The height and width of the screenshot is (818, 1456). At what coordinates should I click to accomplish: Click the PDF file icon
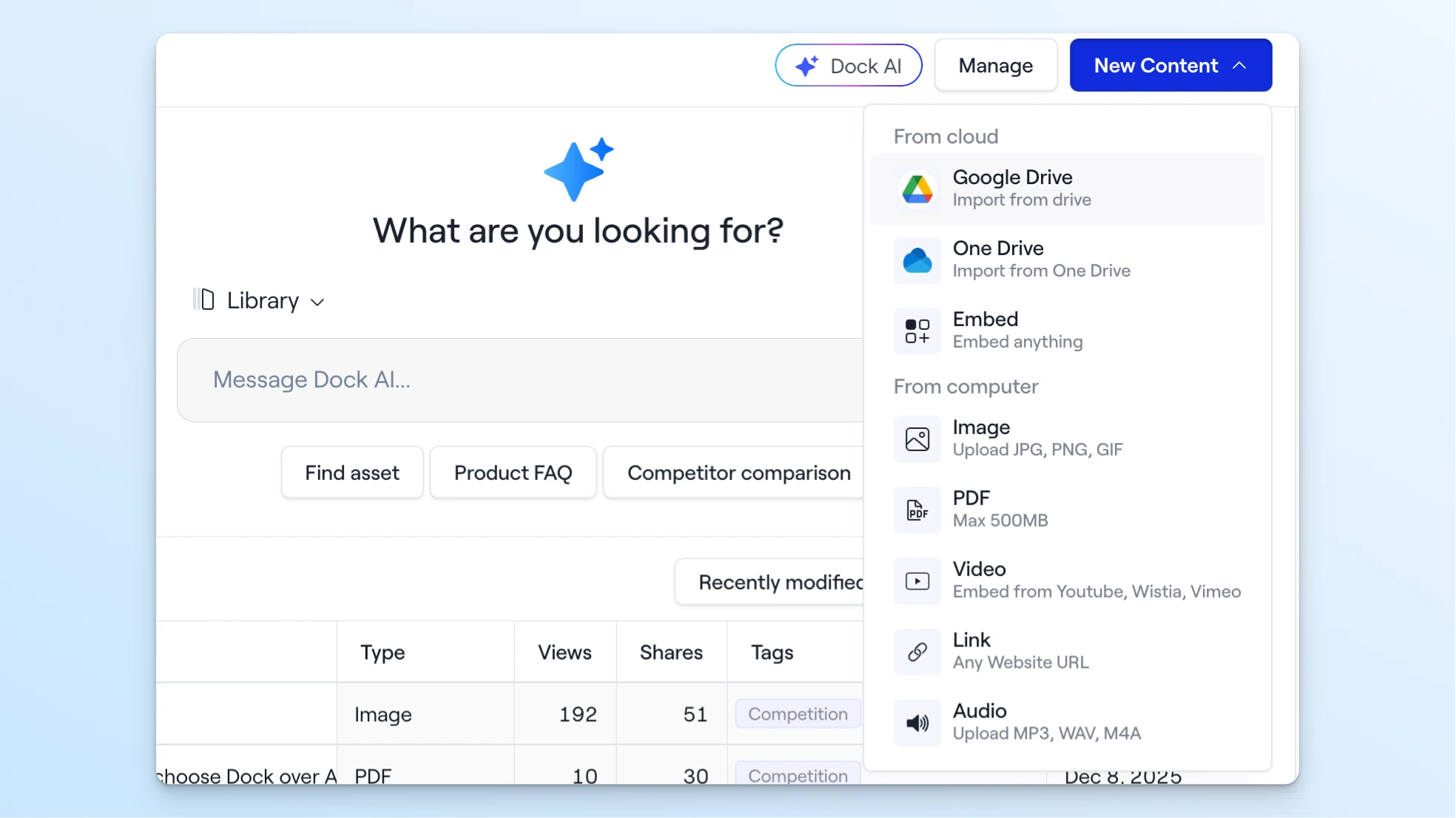(917, 510)
